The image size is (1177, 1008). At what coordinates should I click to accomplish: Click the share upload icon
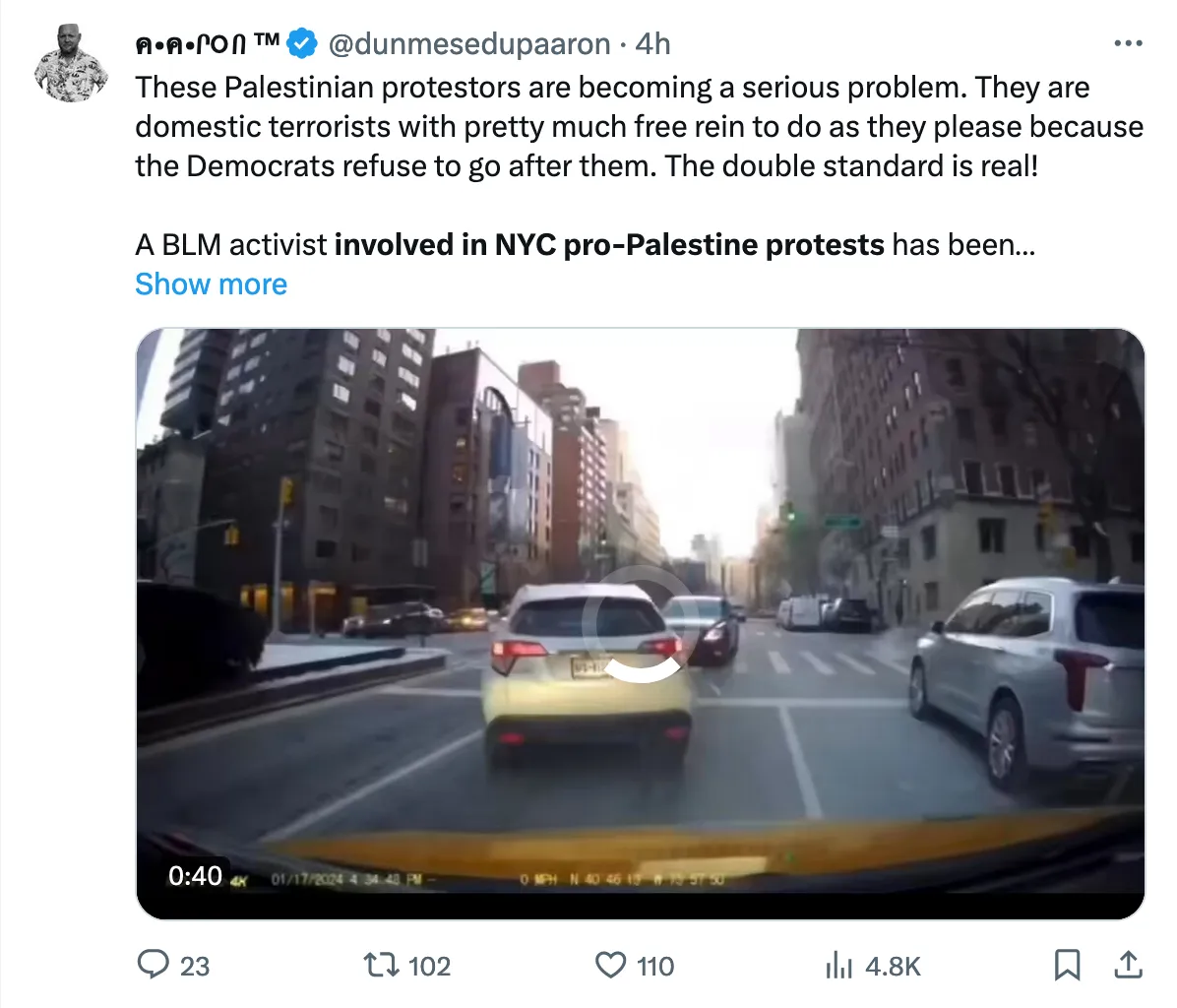(1128, 966)
